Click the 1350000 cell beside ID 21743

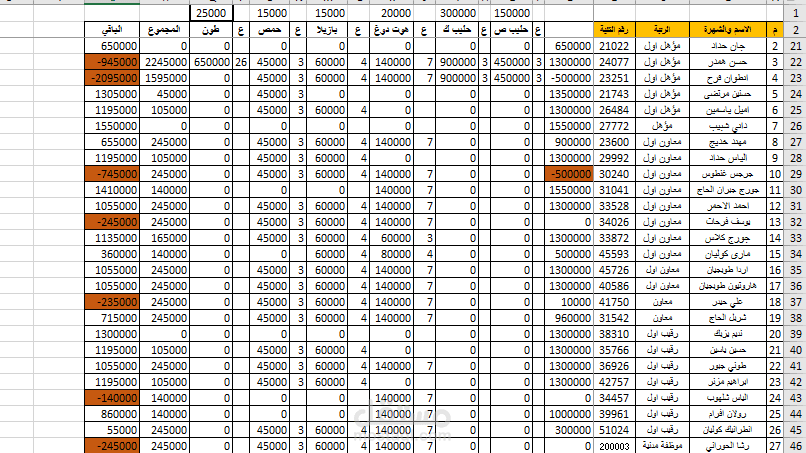point(569,94)
